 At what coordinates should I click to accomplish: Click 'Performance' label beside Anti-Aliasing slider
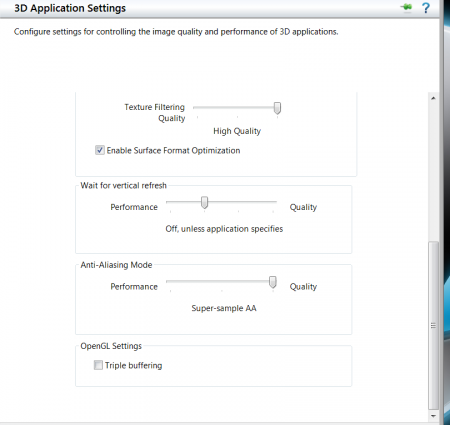(134, 287)
